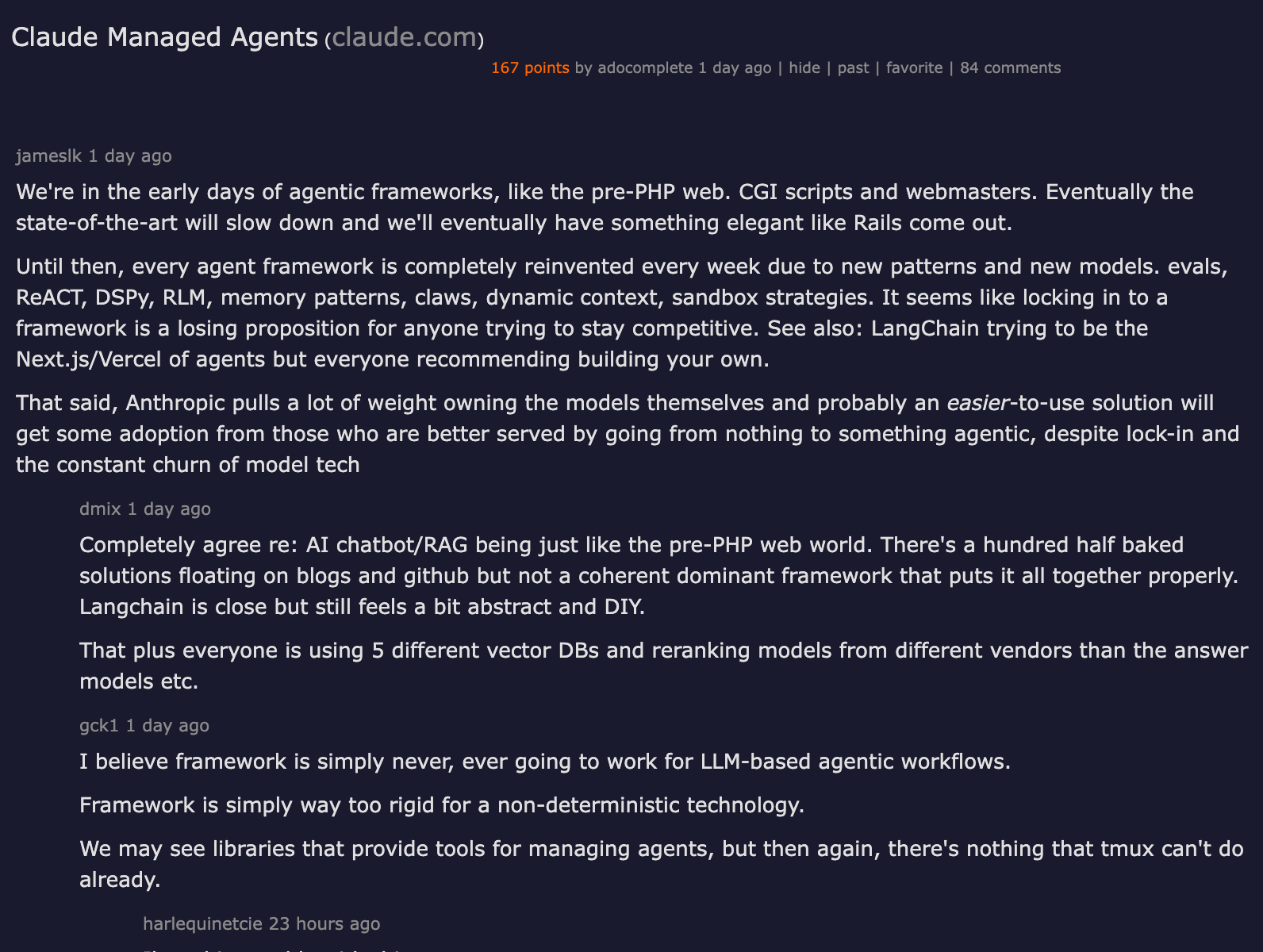Image resolution: width=1263 pixels, height=952 pixels.
Task: Click the 167 points score text
Action: (x=530, y=67)
